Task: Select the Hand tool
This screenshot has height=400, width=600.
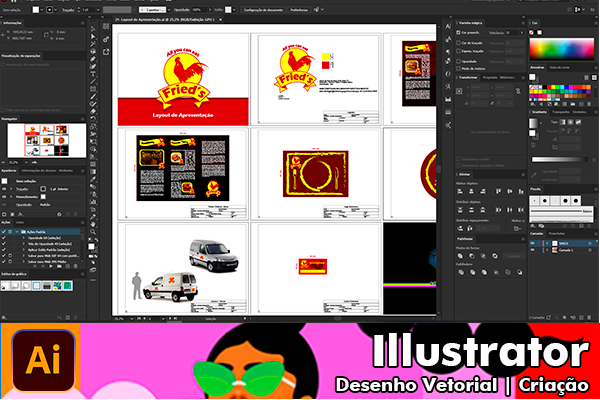Action: tap(93, 224)
